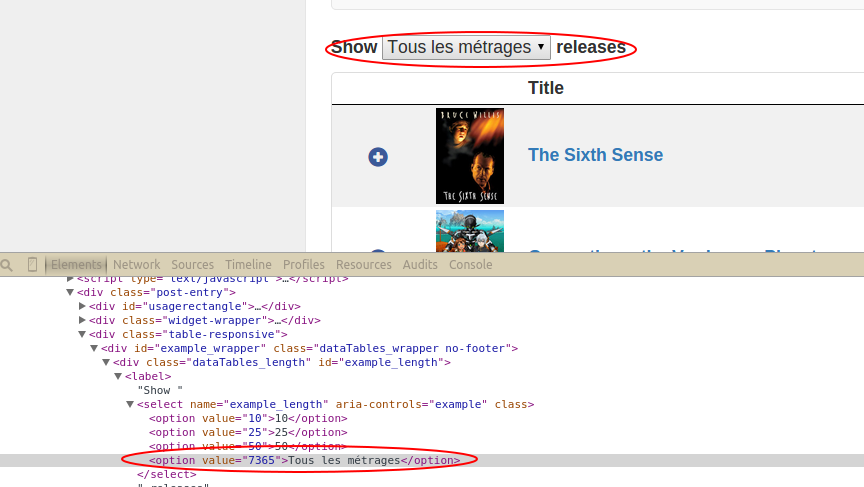Click the "Show" label text on page
This screenshot has height=487, width=864.
point(354,47)
